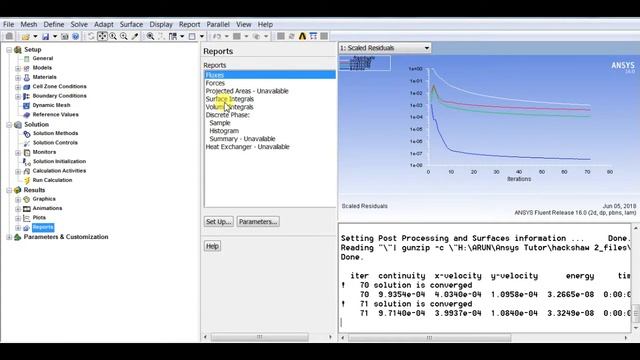Open the Display menu
This screenshot has height=360, width=640.
coord(161,24)
